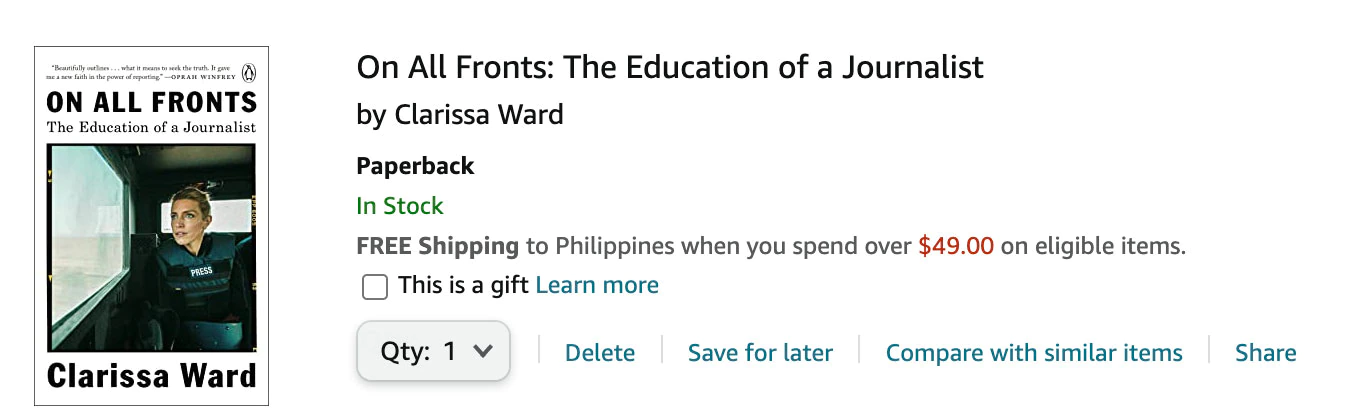The width and height of the screenshot is (1356, 412).
Task: Check the "This is a gift" checkbox
Action: pyautogui.click(x=375, y=287)
